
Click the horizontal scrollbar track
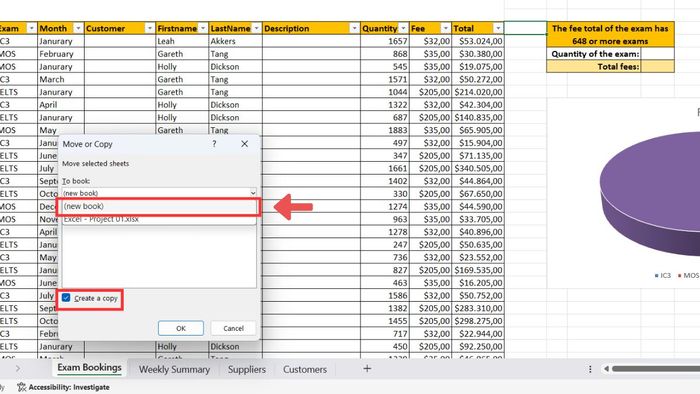(x=656, y=369)
